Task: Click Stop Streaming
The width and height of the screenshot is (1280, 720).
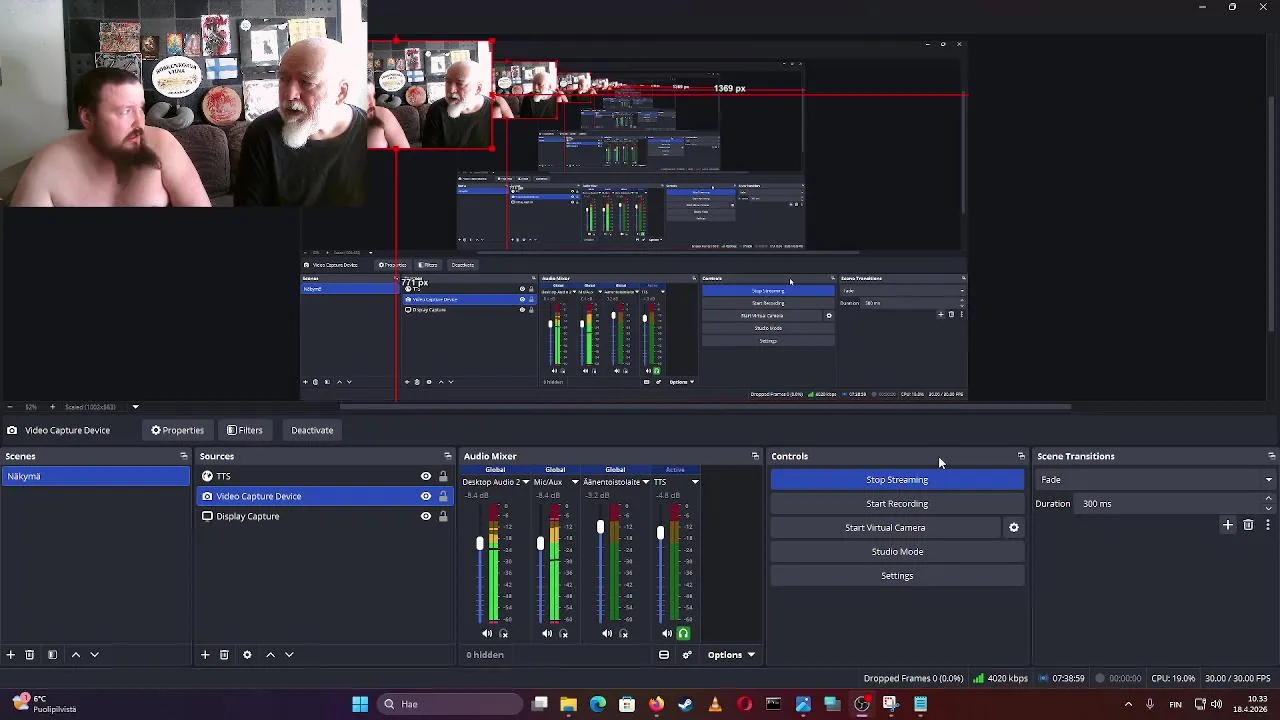Action: tap(897, 480)
